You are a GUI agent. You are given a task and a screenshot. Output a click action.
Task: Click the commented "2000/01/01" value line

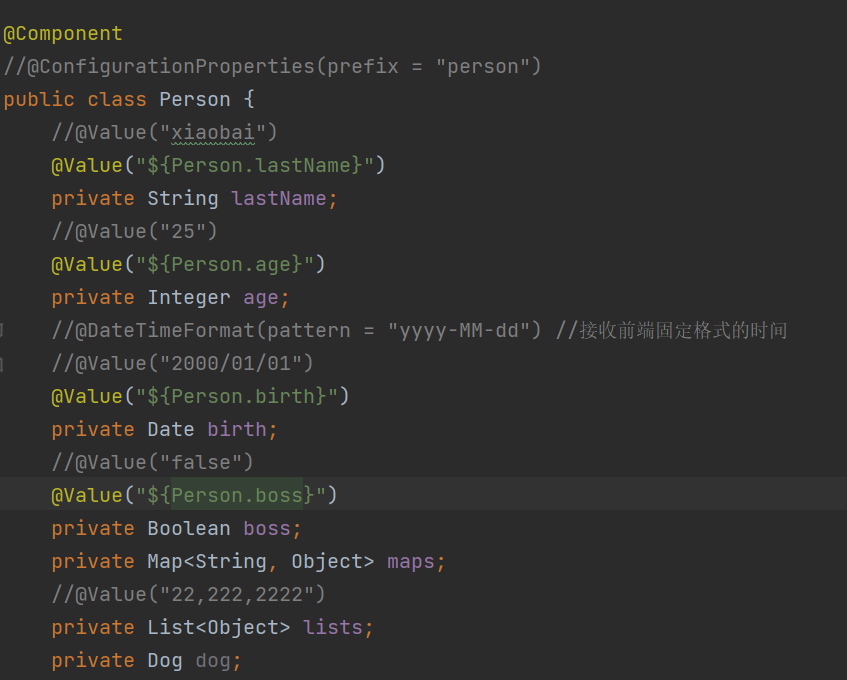[x=182, y=363]
